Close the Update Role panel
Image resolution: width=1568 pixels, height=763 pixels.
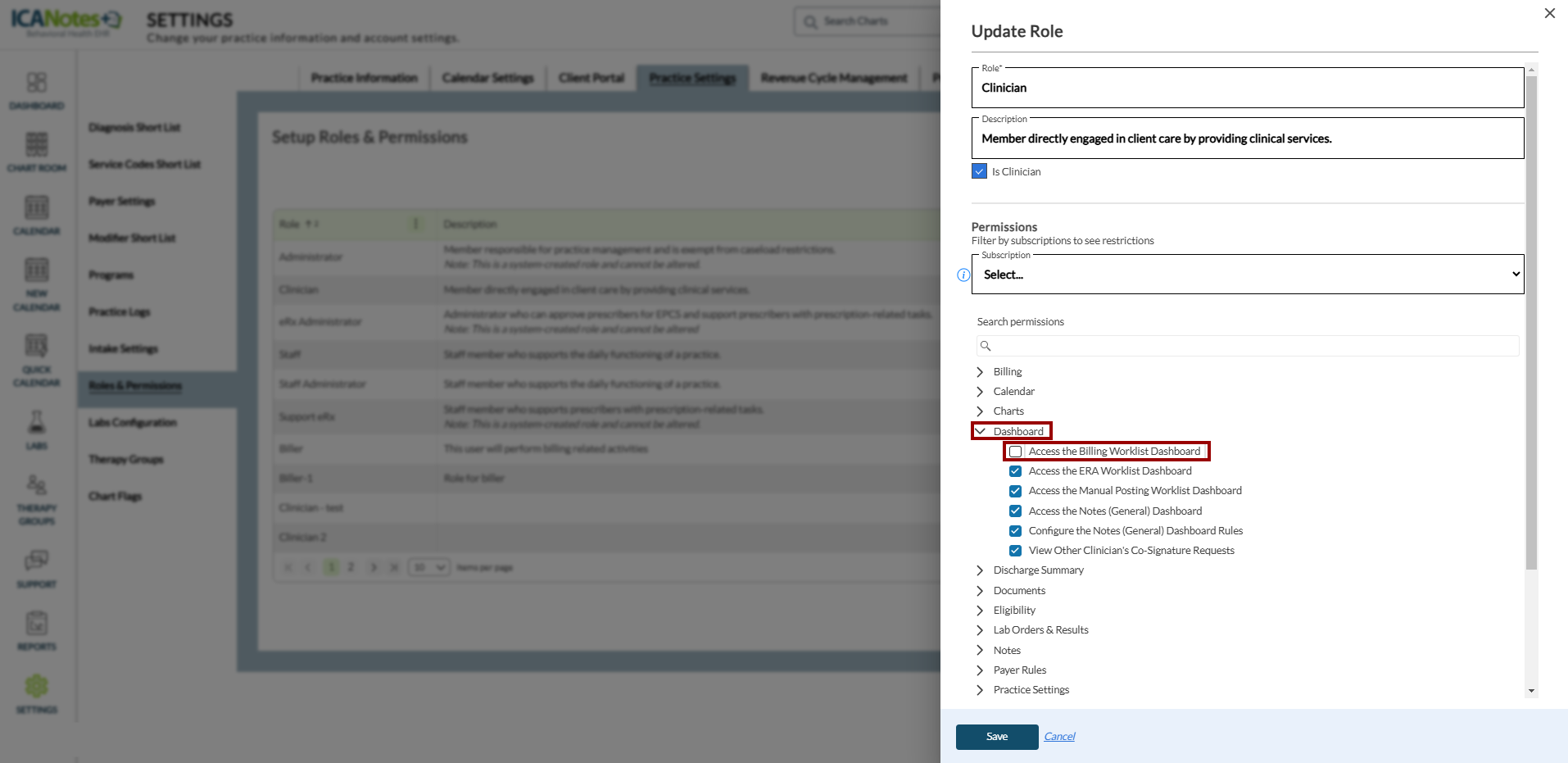point(1549,13)
